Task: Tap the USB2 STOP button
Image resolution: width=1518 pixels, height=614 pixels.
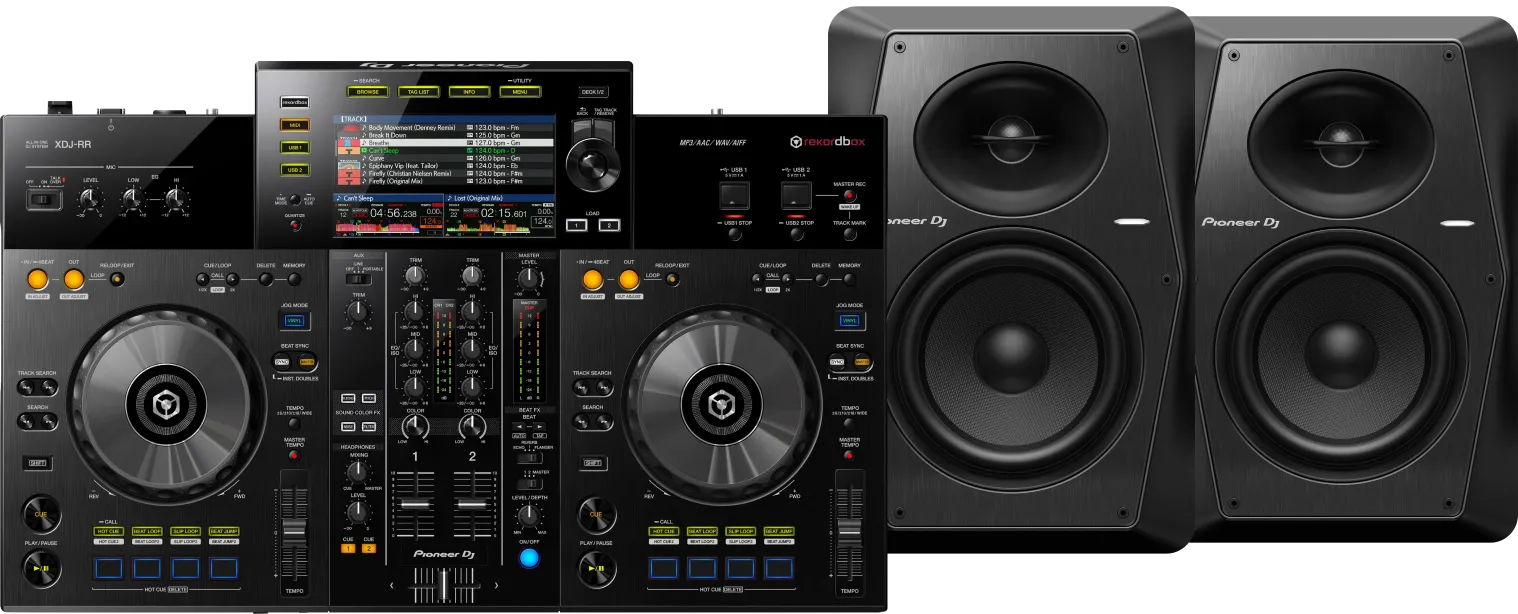Action: pos(796,234)
